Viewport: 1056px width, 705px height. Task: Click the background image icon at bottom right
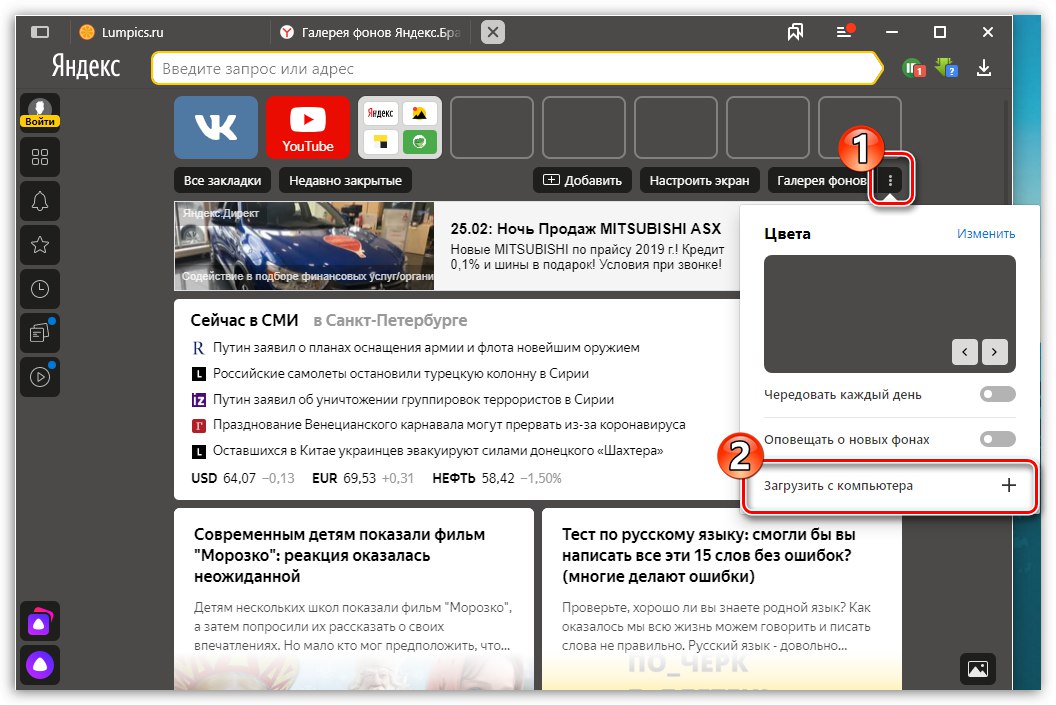[x=978, y=669]
